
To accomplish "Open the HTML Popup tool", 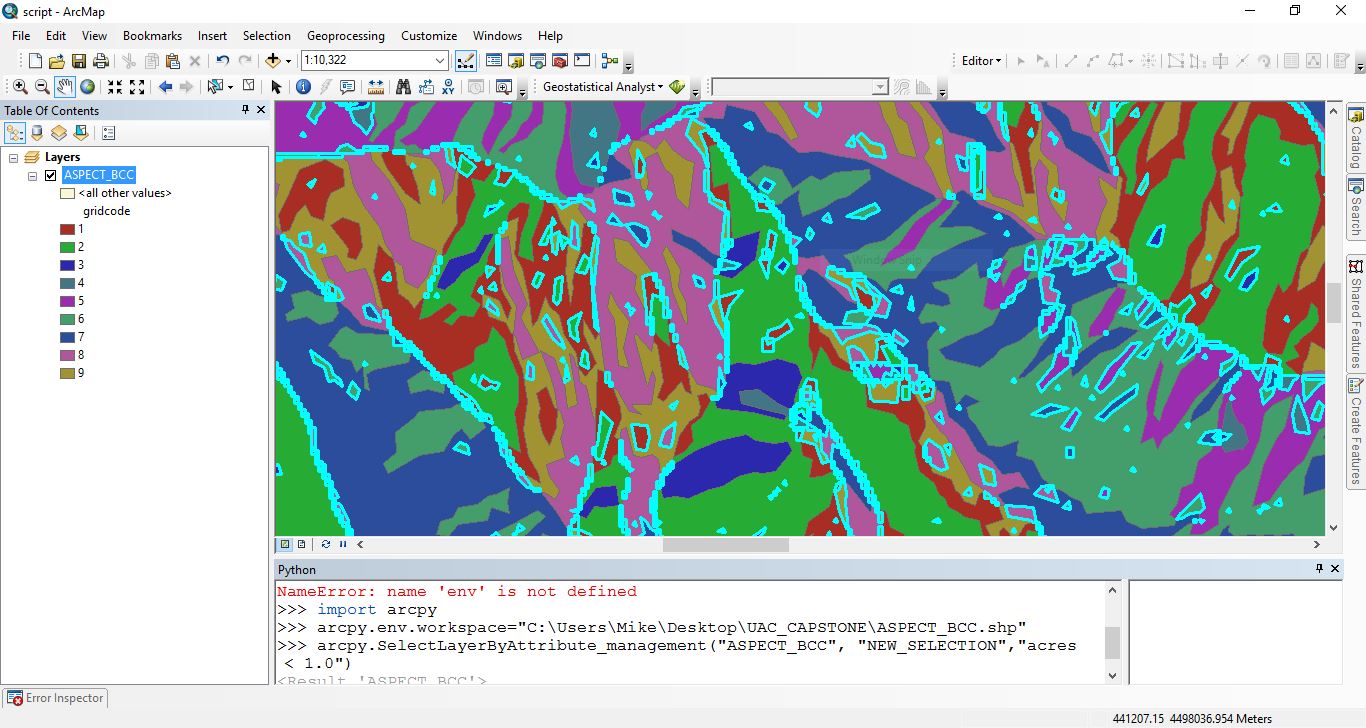I will point(348,87).
